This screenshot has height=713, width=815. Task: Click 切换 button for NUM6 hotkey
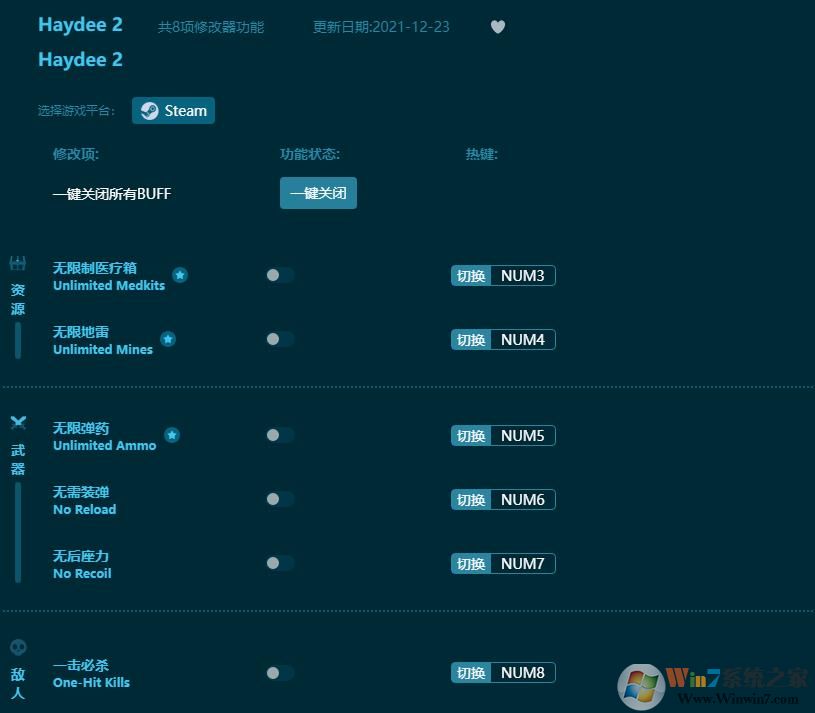pyautogui.click(x=471, y=500)
